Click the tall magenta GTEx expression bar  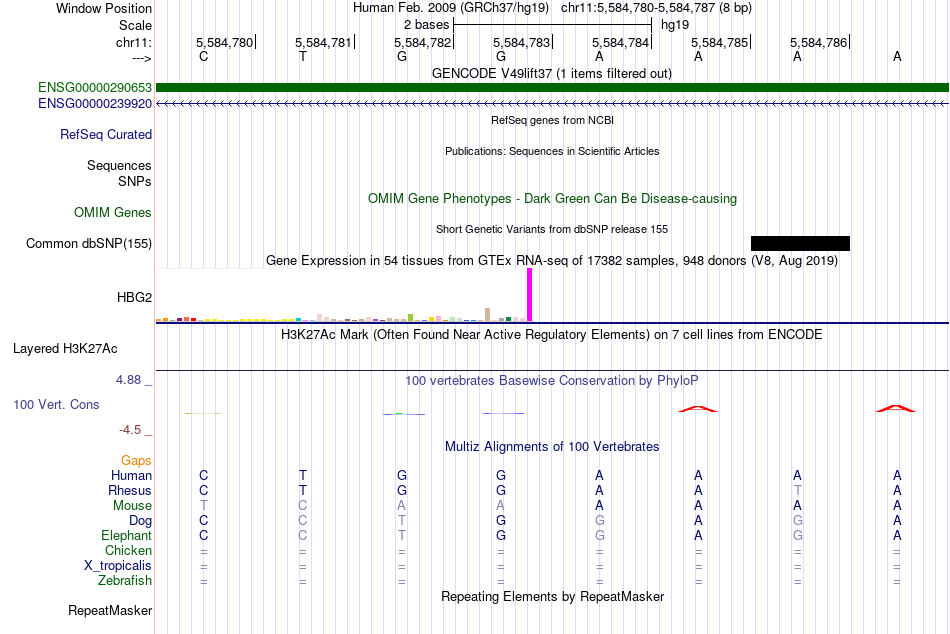pyautogui.click(x=530, y=295)
